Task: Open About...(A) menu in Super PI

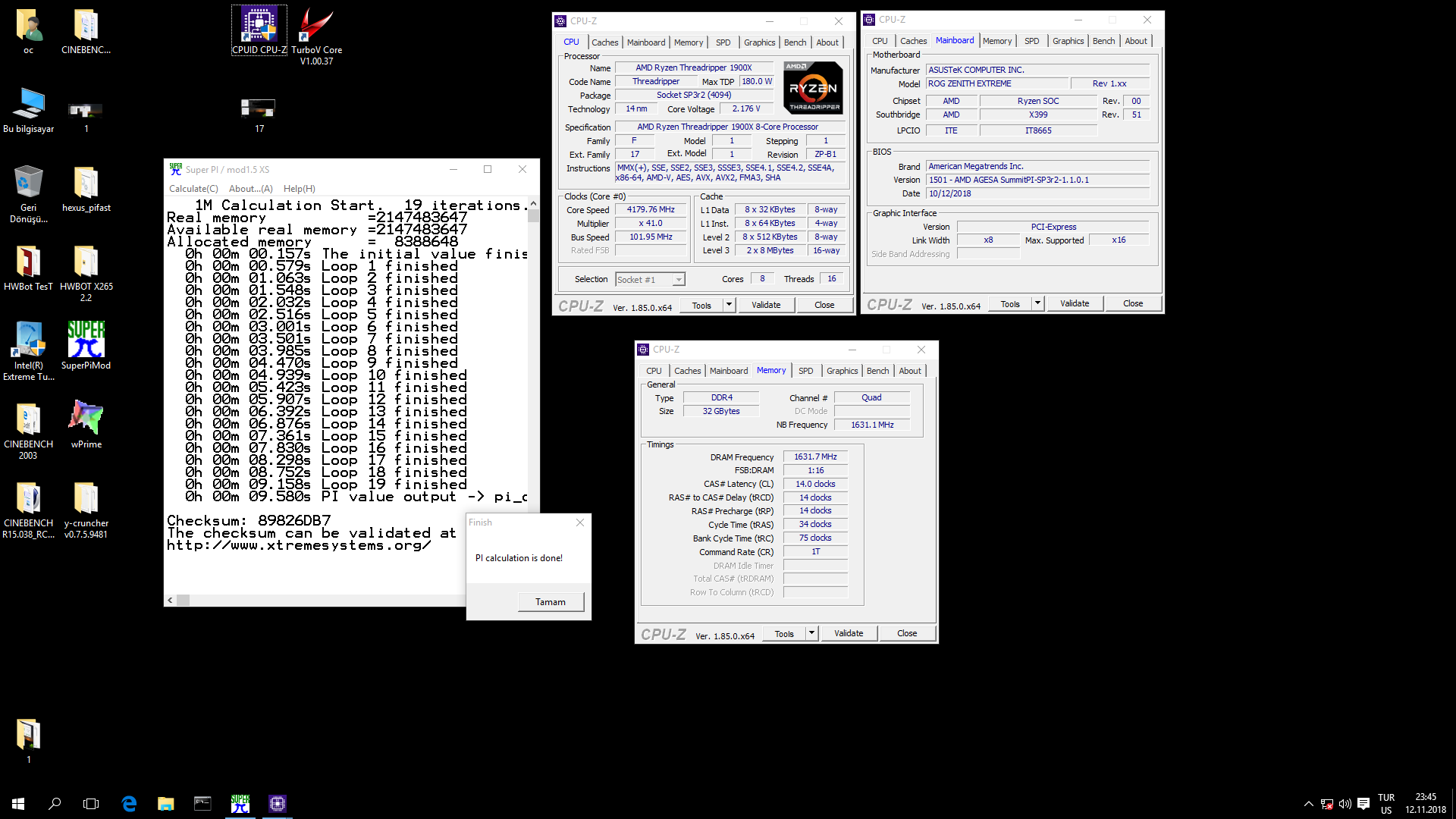Action: coord(250,189)
